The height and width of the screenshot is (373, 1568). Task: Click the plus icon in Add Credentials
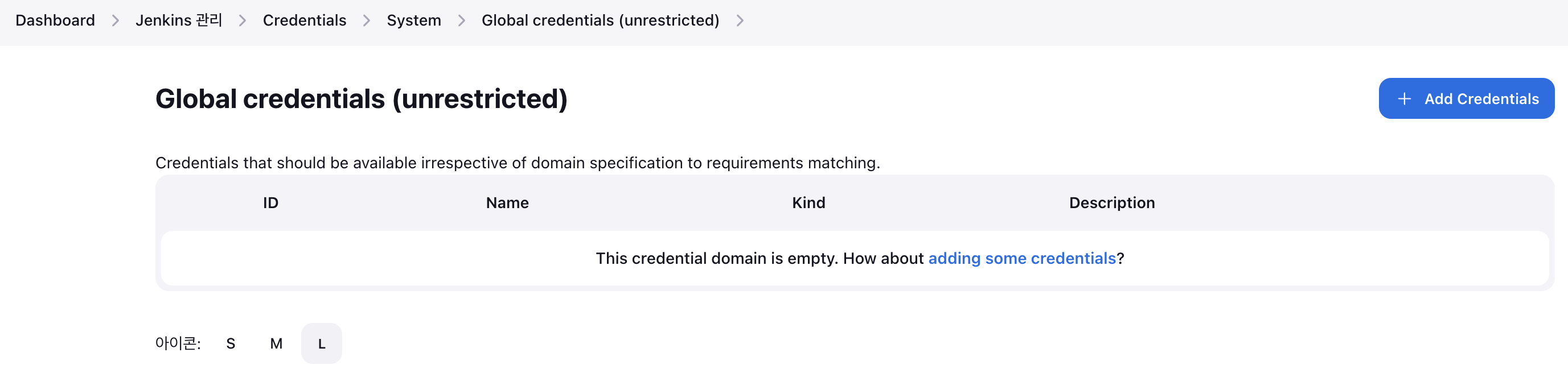pyautogui.click(x=1403, y=99)
